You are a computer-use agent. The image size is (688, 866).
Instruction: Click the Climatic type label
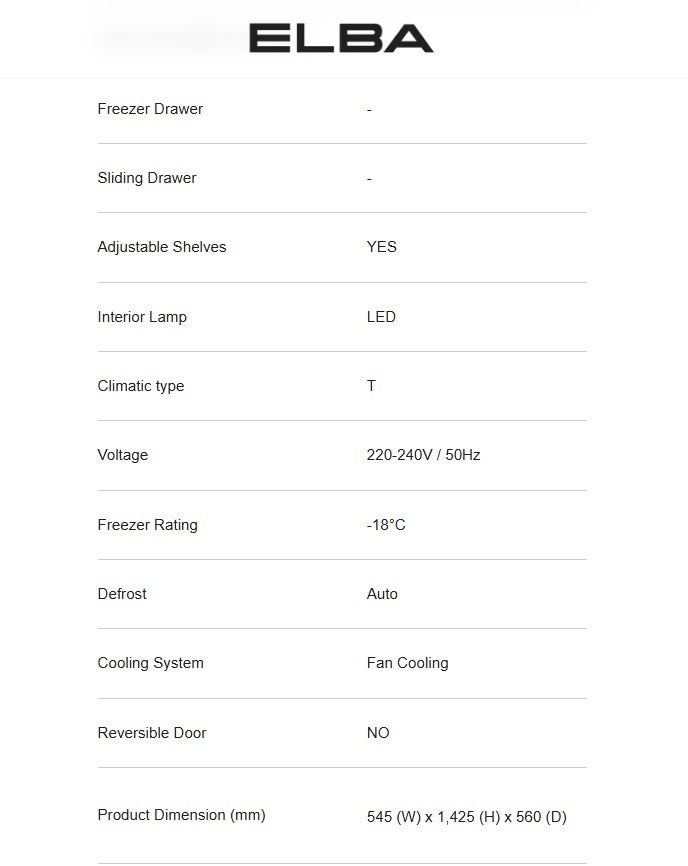(x=141, y=386)
